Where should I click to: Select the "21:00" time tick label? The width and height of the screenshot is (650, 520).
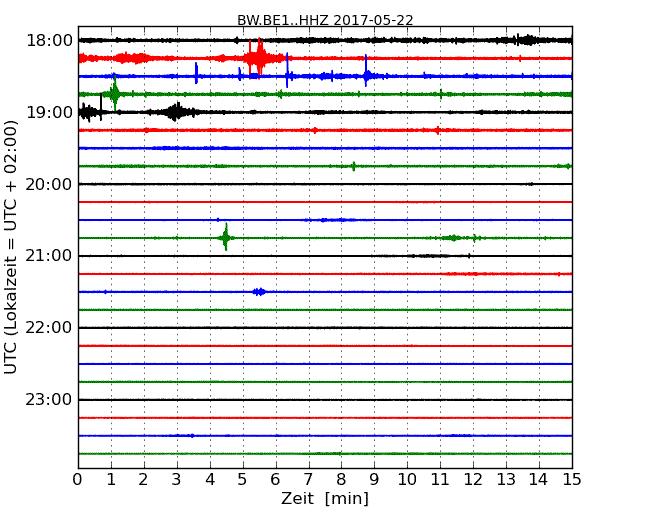coord(49,256)
